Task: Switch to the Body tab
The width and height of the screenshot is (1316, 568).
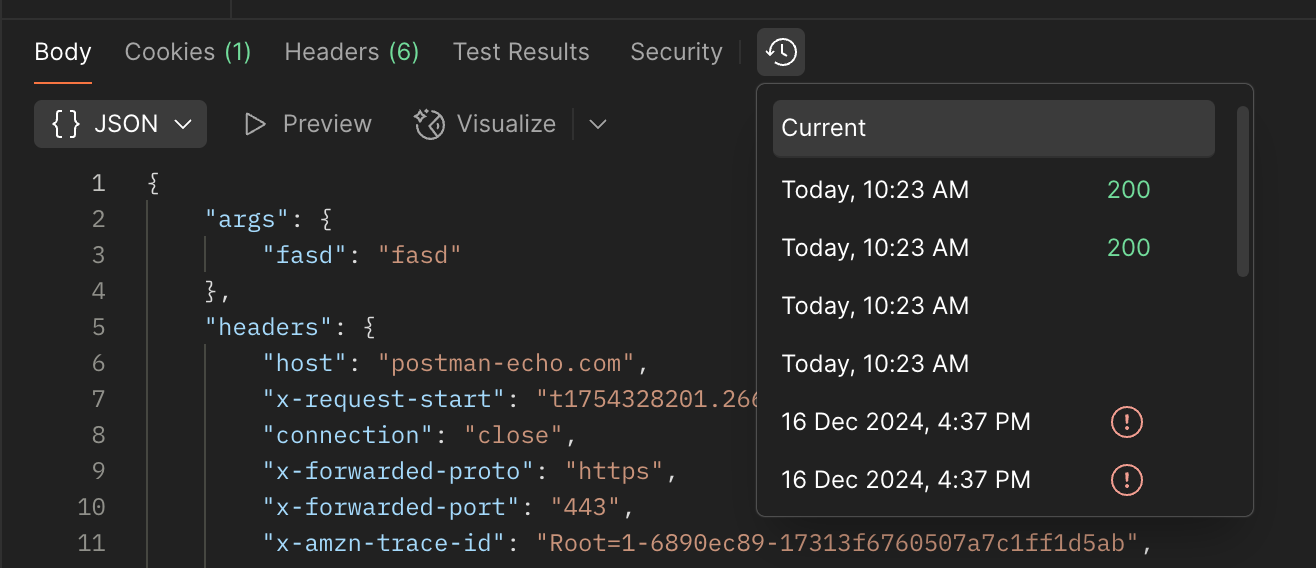Action: coord(63,52)
